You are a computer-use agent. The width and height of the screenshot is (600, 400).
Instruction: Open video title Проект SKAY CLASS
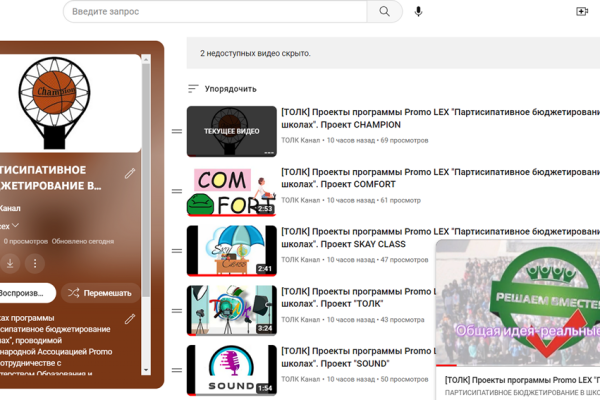tap(440, 238)
